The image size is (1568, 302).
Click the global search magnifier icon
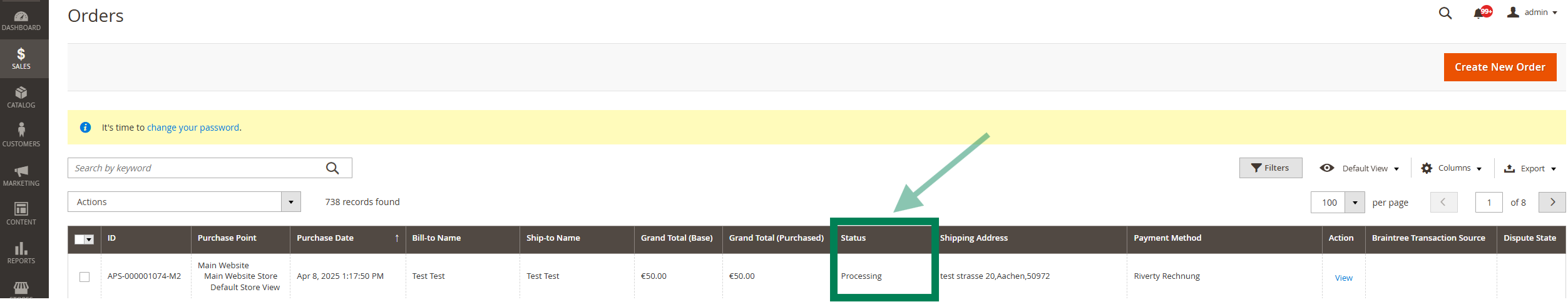coord(1445,13)
